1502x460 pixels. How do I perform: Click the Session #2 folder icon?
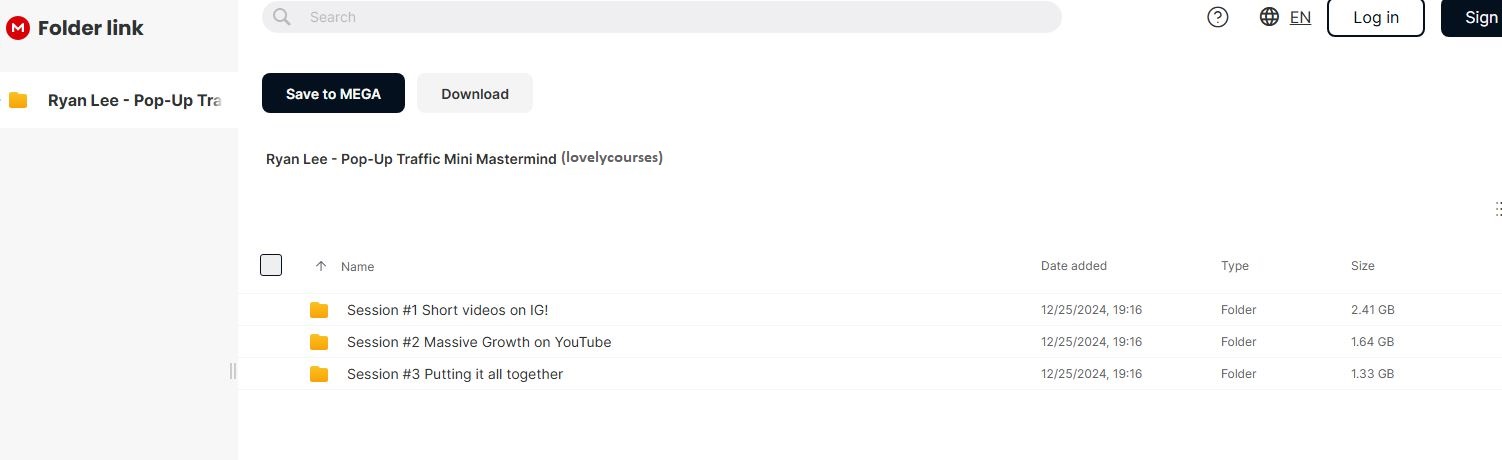click(319, 342)
